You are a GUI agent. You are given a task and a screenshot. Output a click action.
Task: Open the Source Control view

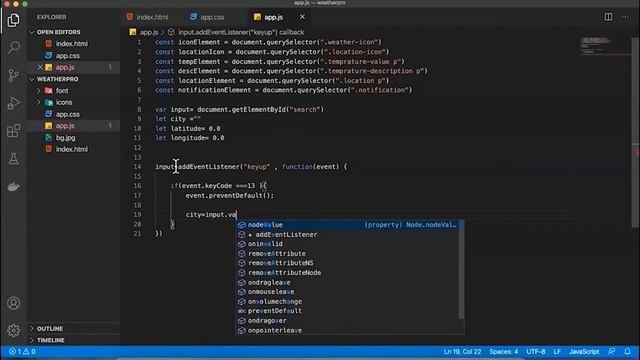pos(13,76)
